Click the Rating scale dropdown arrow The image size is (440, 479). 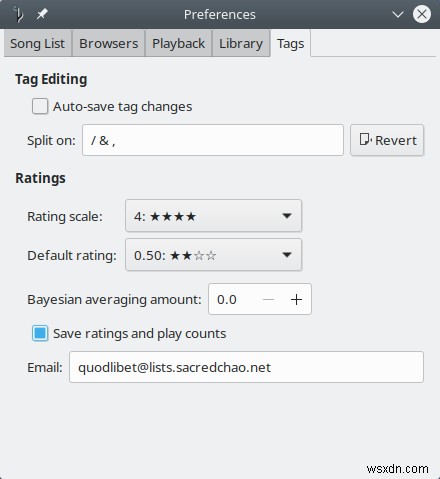coord(287,216)
